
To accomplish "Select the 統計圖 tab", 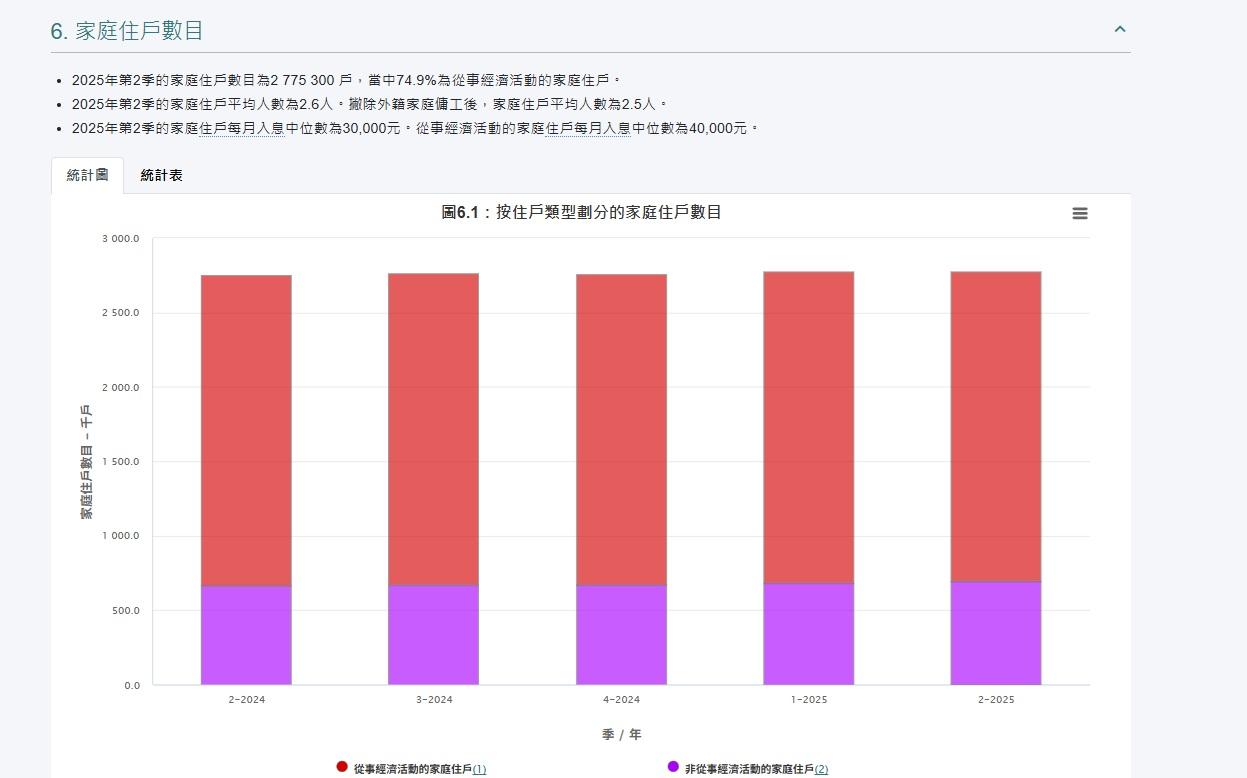I will pos(87,174).
